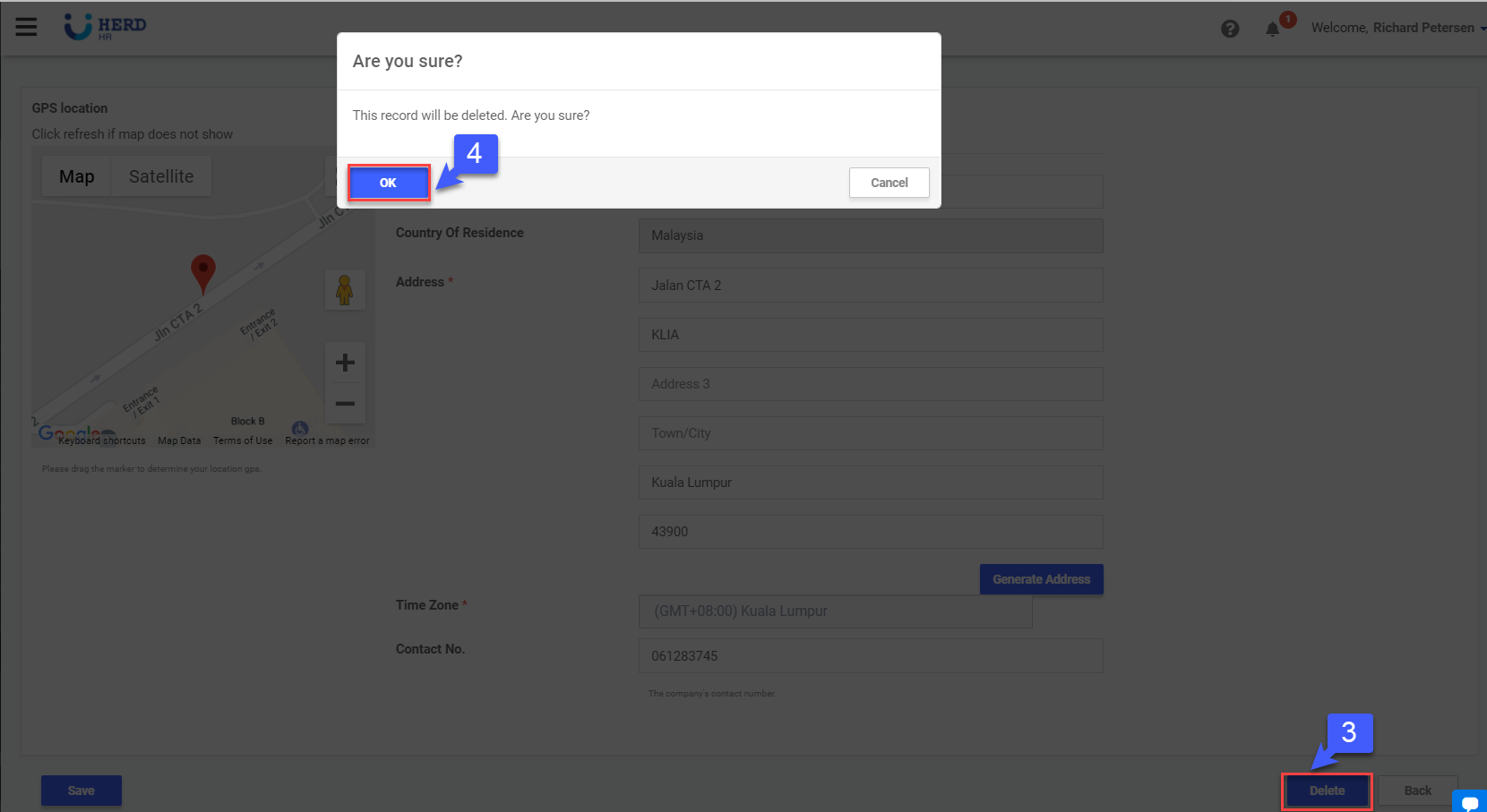Open the Time Zone dropdown
This screenshot has width=1487, height=812.
[835, 611]
